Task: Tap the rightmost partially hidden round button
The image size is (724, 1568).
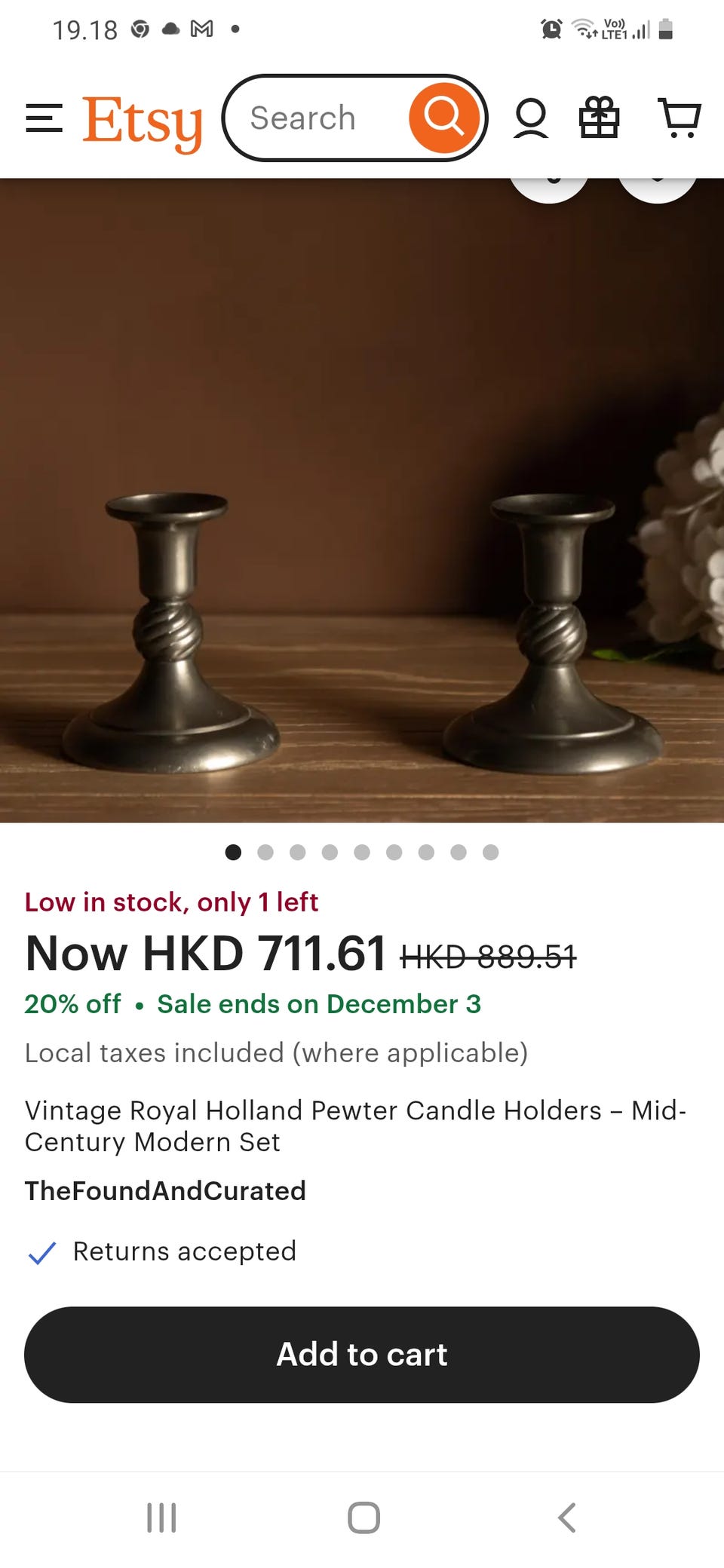Action: click(x=657, y=190)
